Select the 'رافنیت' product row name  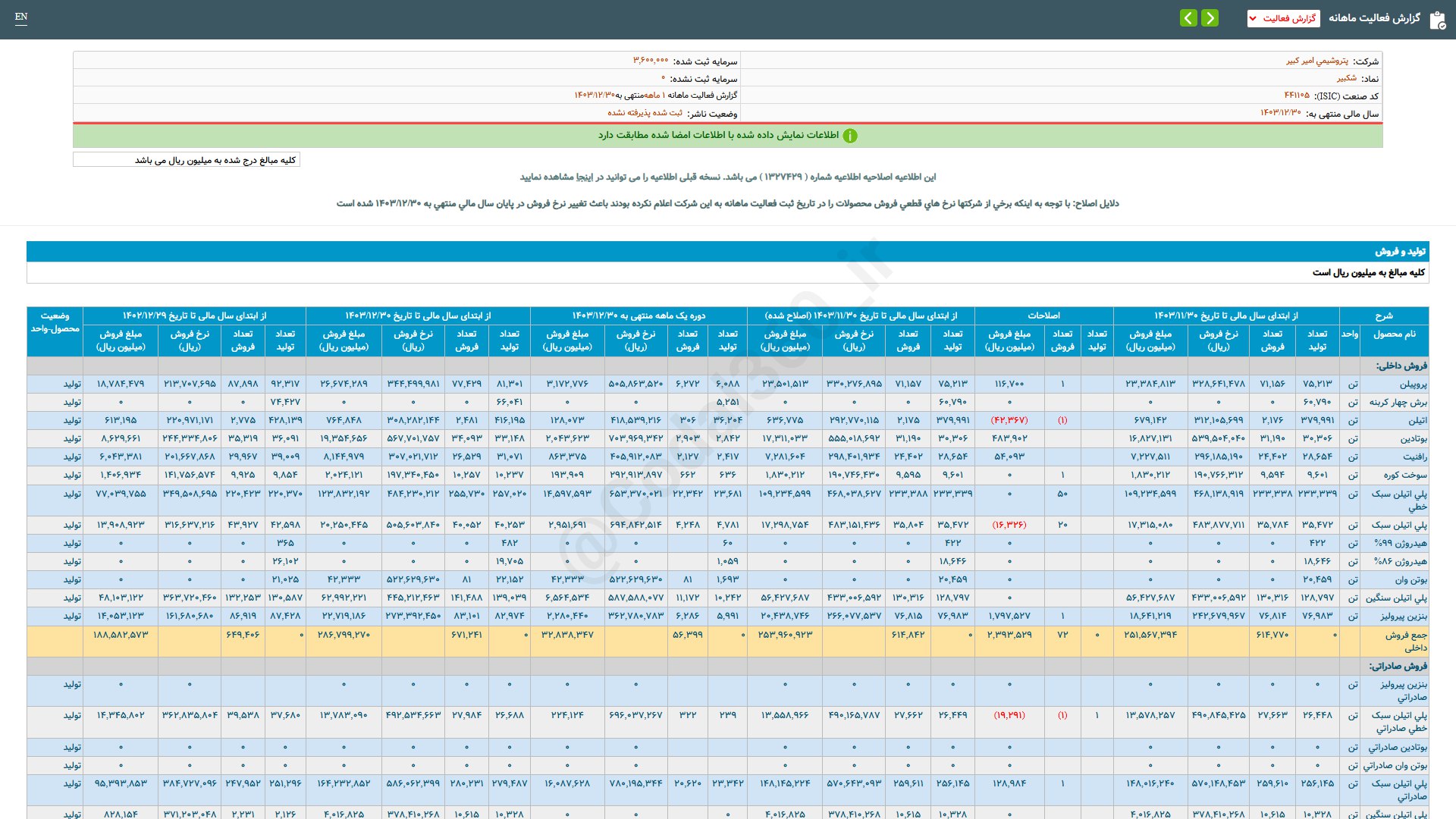[1414, 457]
